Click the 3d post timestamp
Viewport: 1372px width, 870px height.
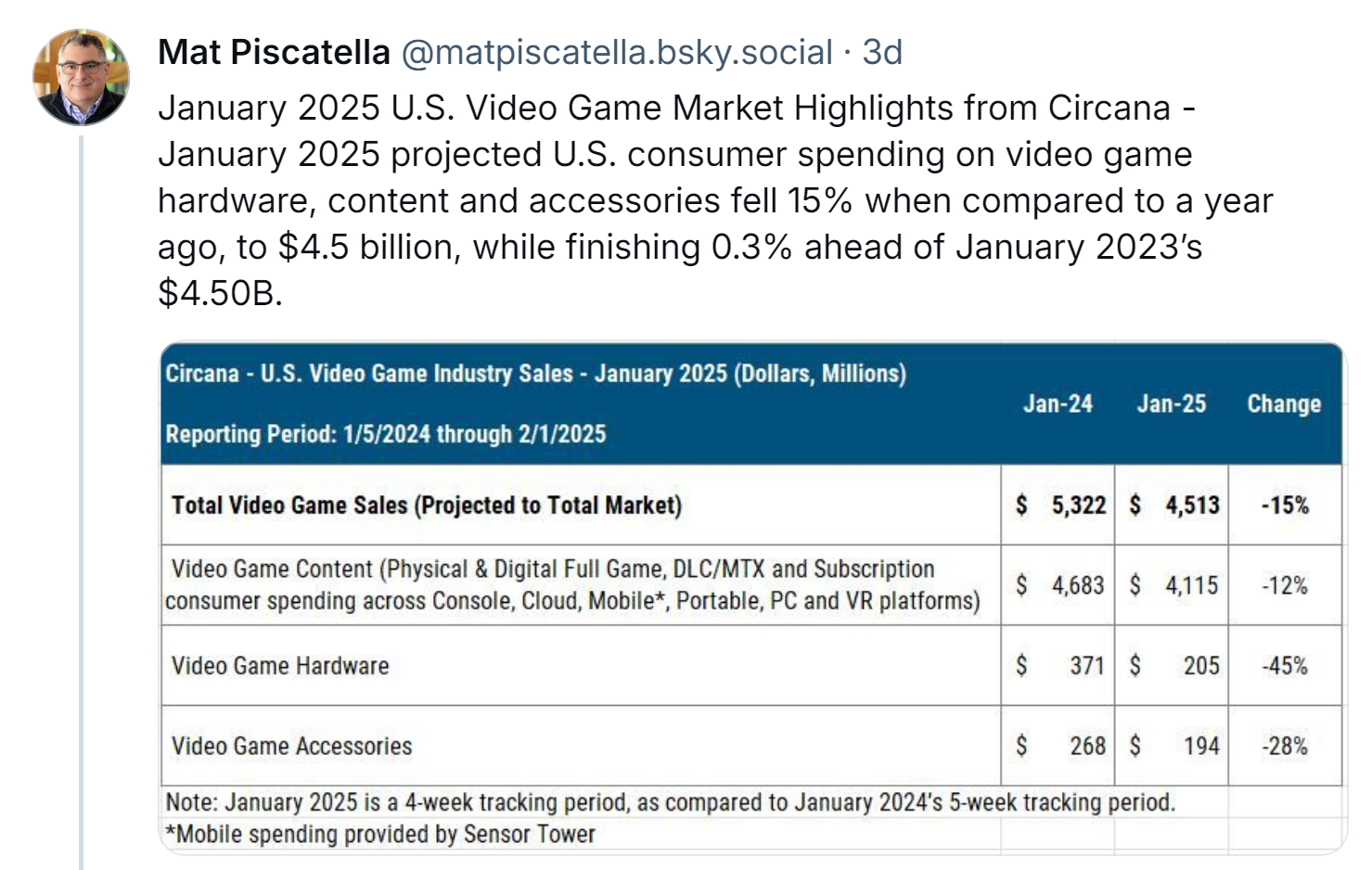pos(882,53)
